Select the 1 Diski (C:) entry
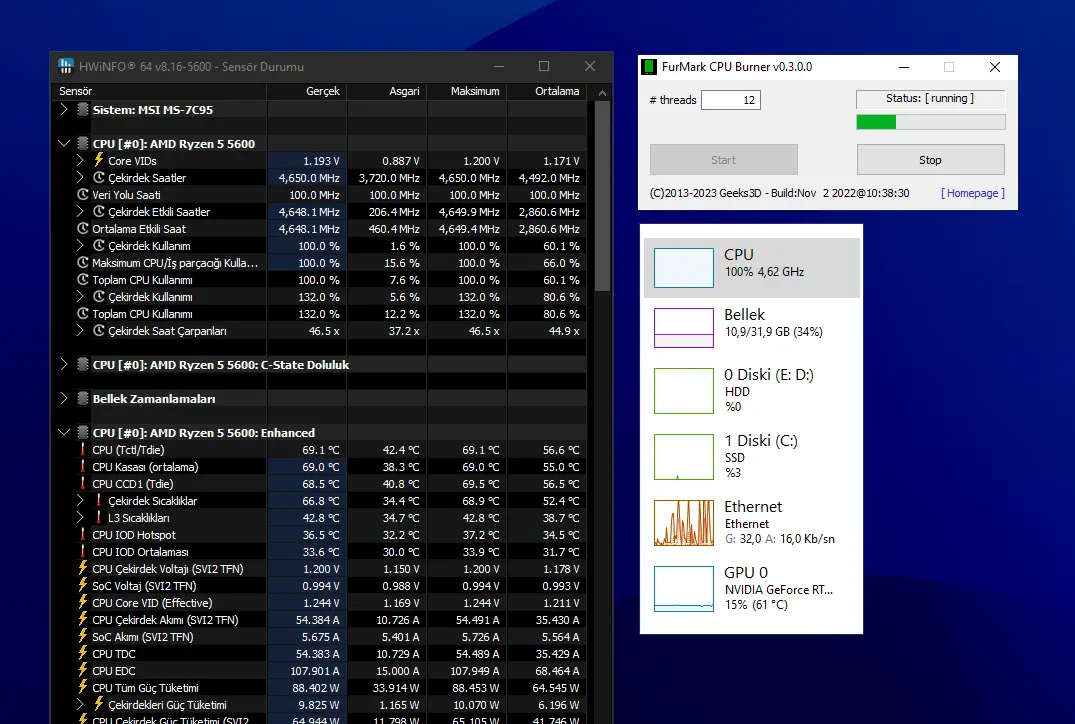The width and height of the screenshot is (1075, 724). point(751,456)
